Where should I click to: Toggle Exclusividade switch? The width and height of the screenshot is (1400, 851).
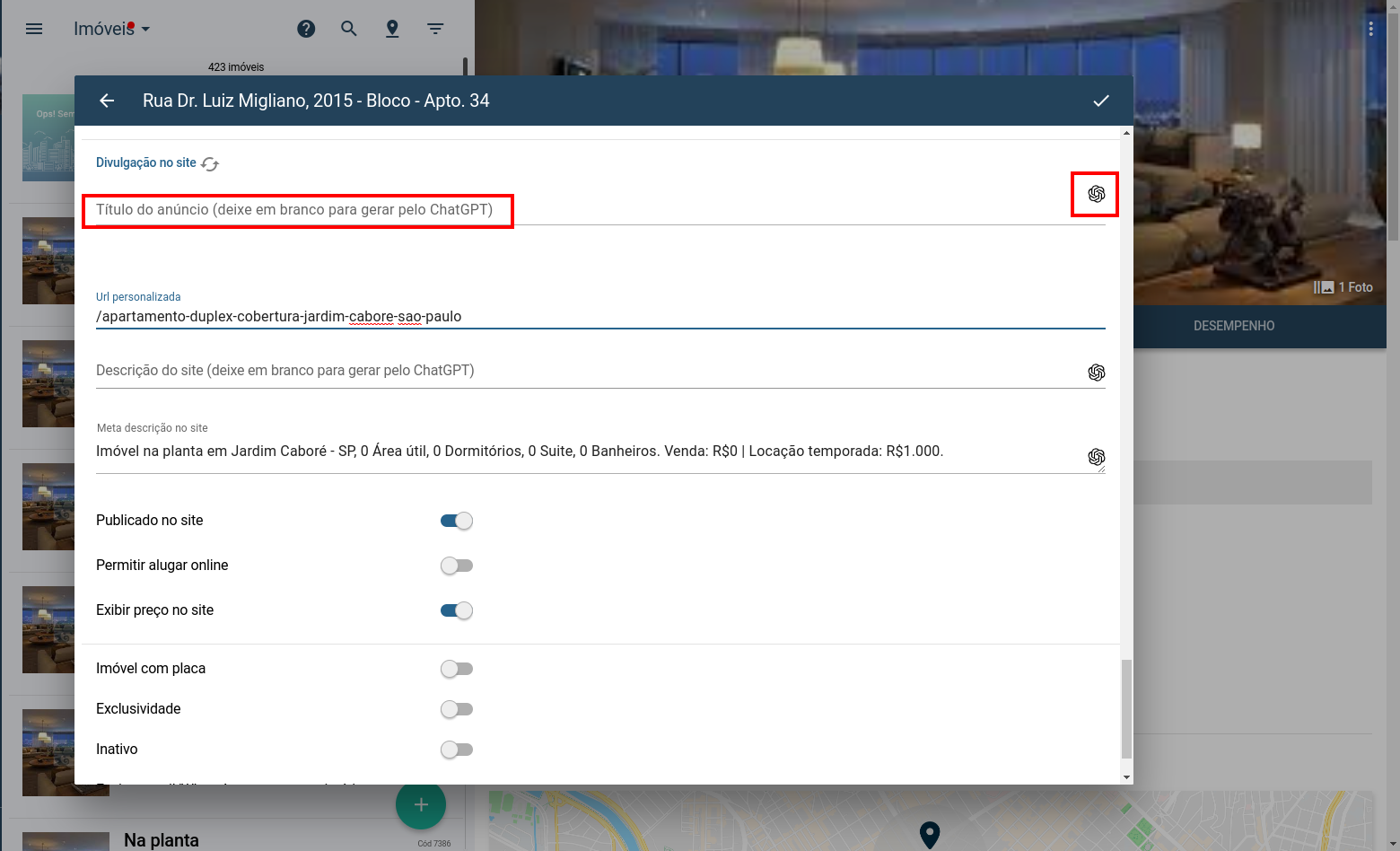pyautogui.click(x=457, y=709)
